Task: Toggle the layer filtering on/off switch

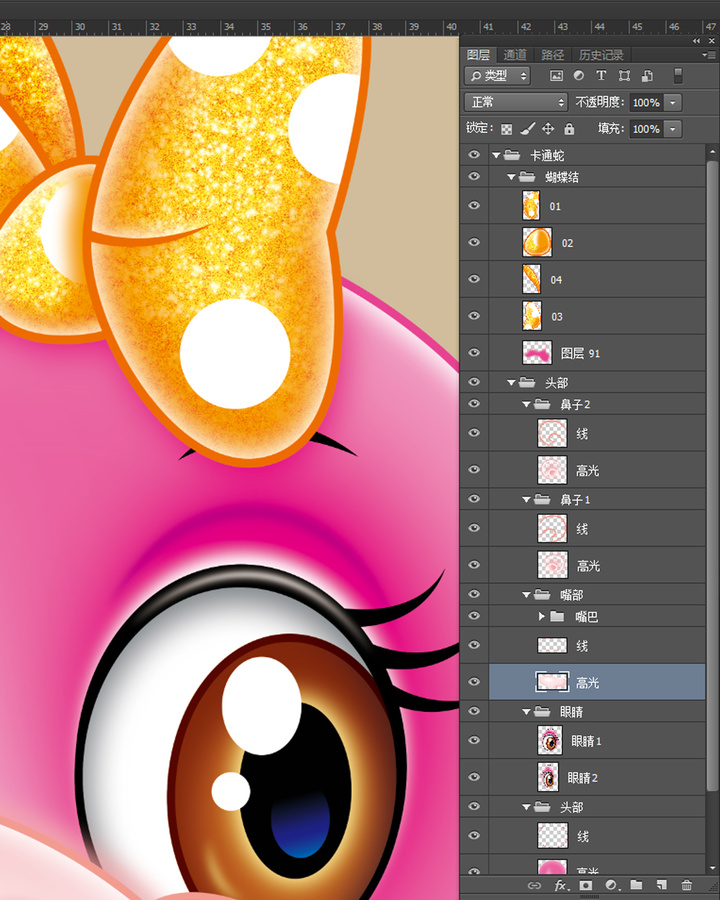Action: point(678,76)
